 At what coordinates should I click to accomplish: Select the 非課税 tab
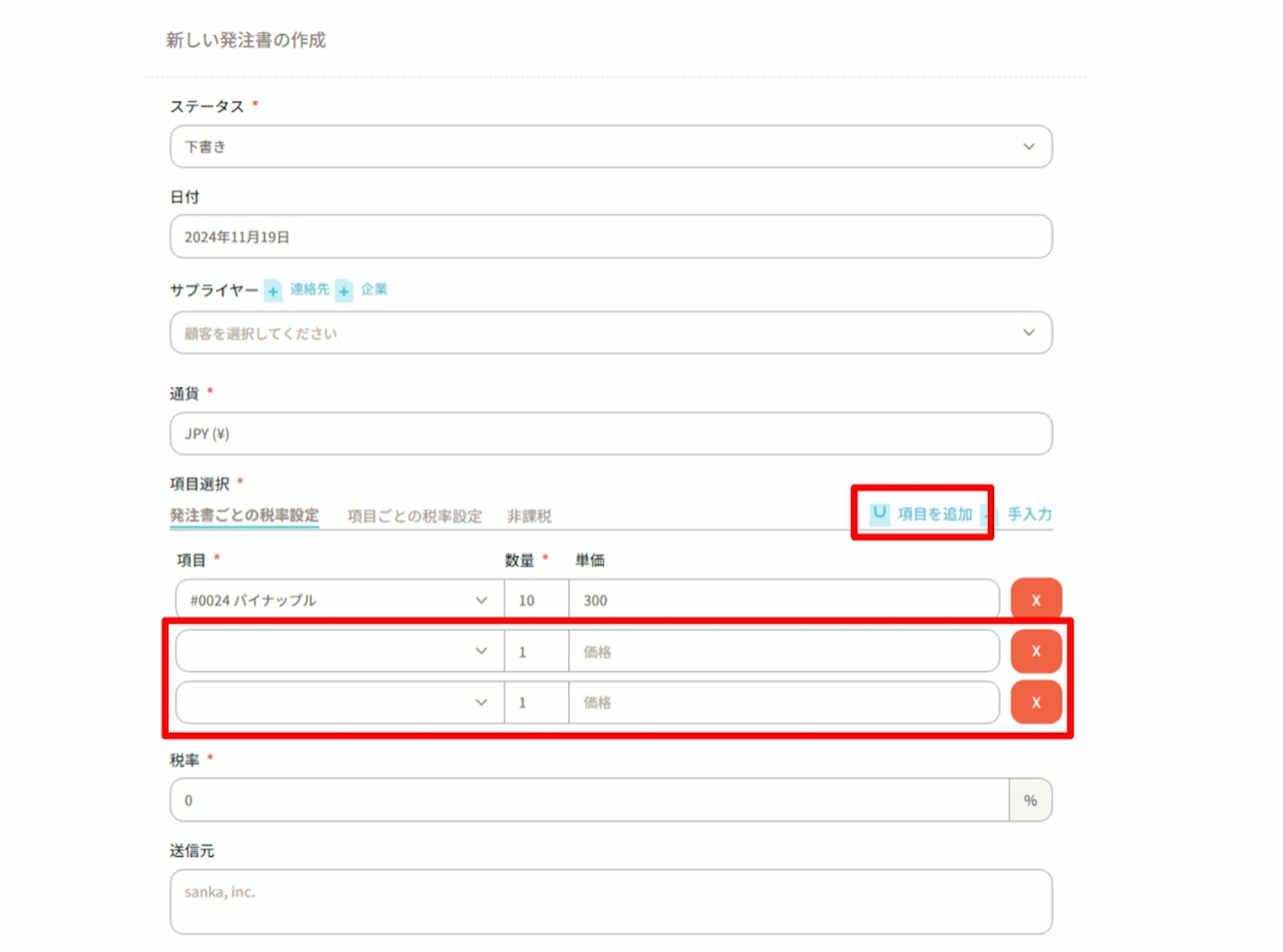tap(529, 516)
